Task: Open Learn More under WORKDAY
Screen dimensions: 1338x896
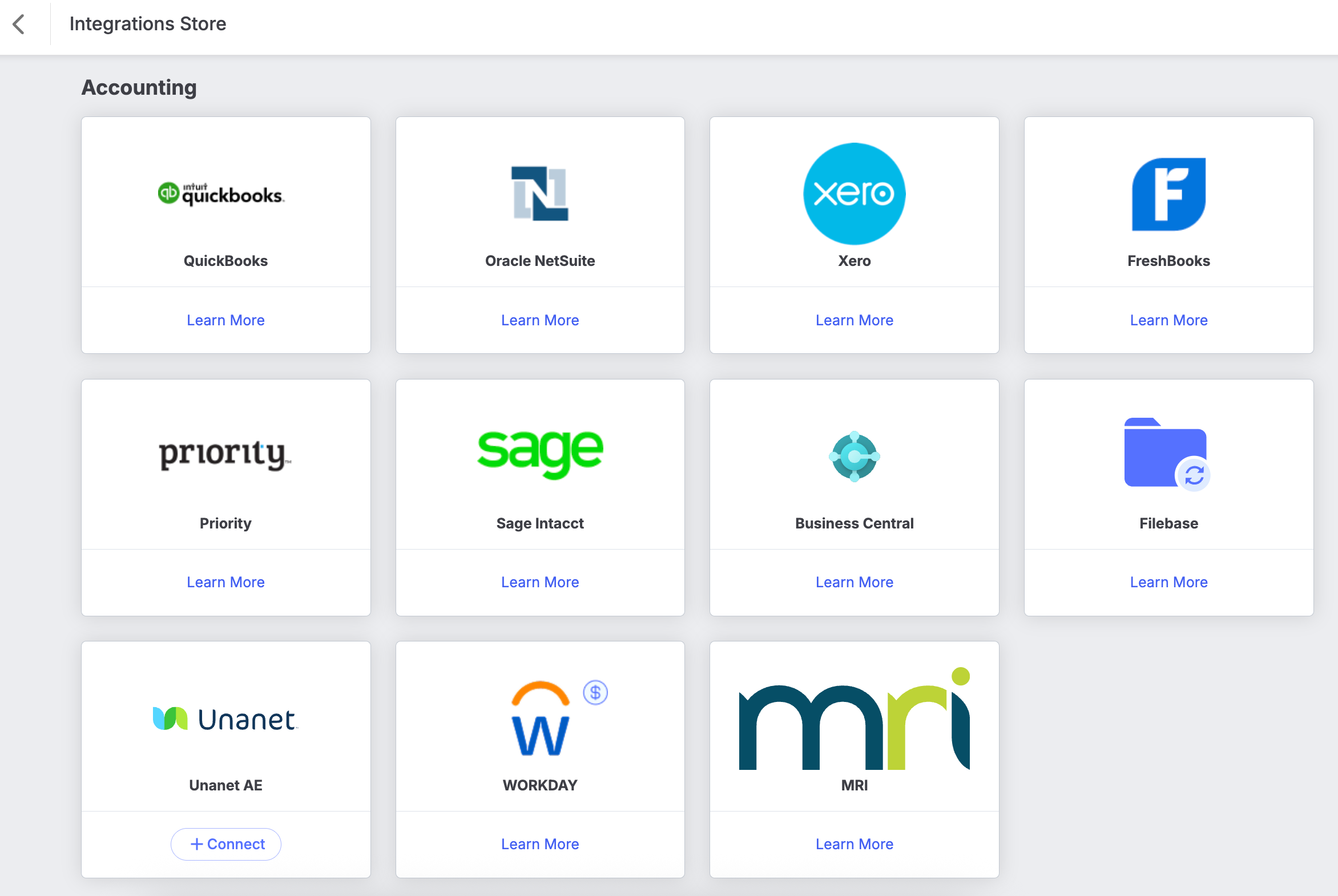Action: click(539, 844)
